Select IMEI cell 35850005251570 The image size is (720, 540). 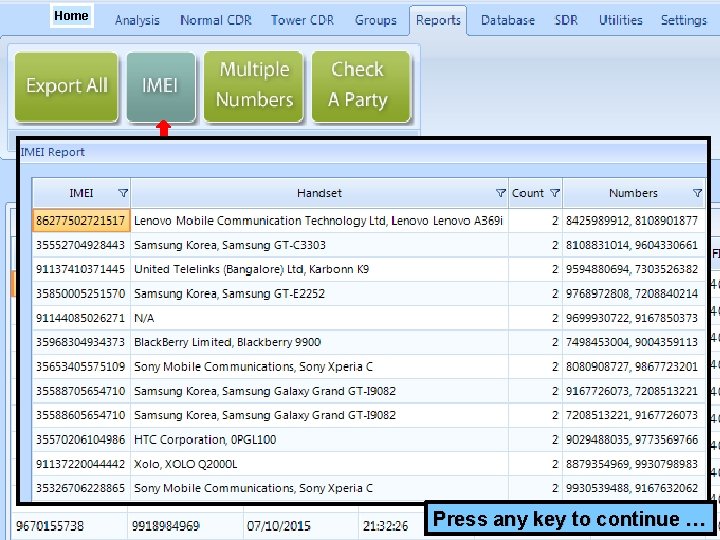point(81,294)
